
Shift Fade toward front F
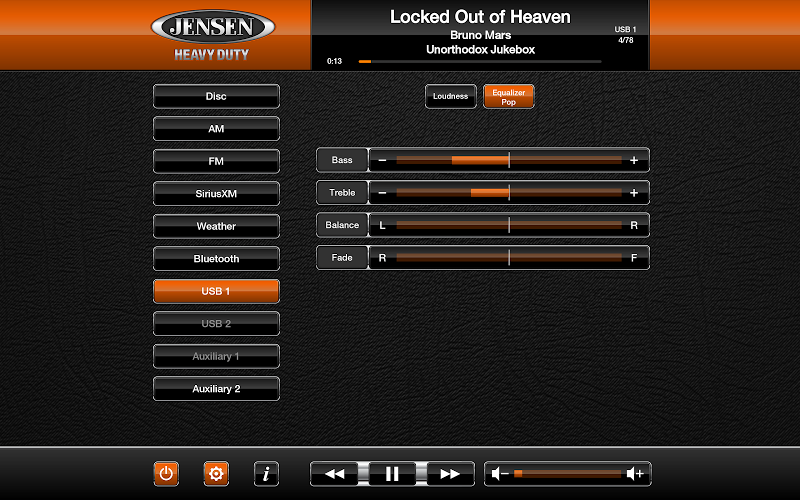633,258
